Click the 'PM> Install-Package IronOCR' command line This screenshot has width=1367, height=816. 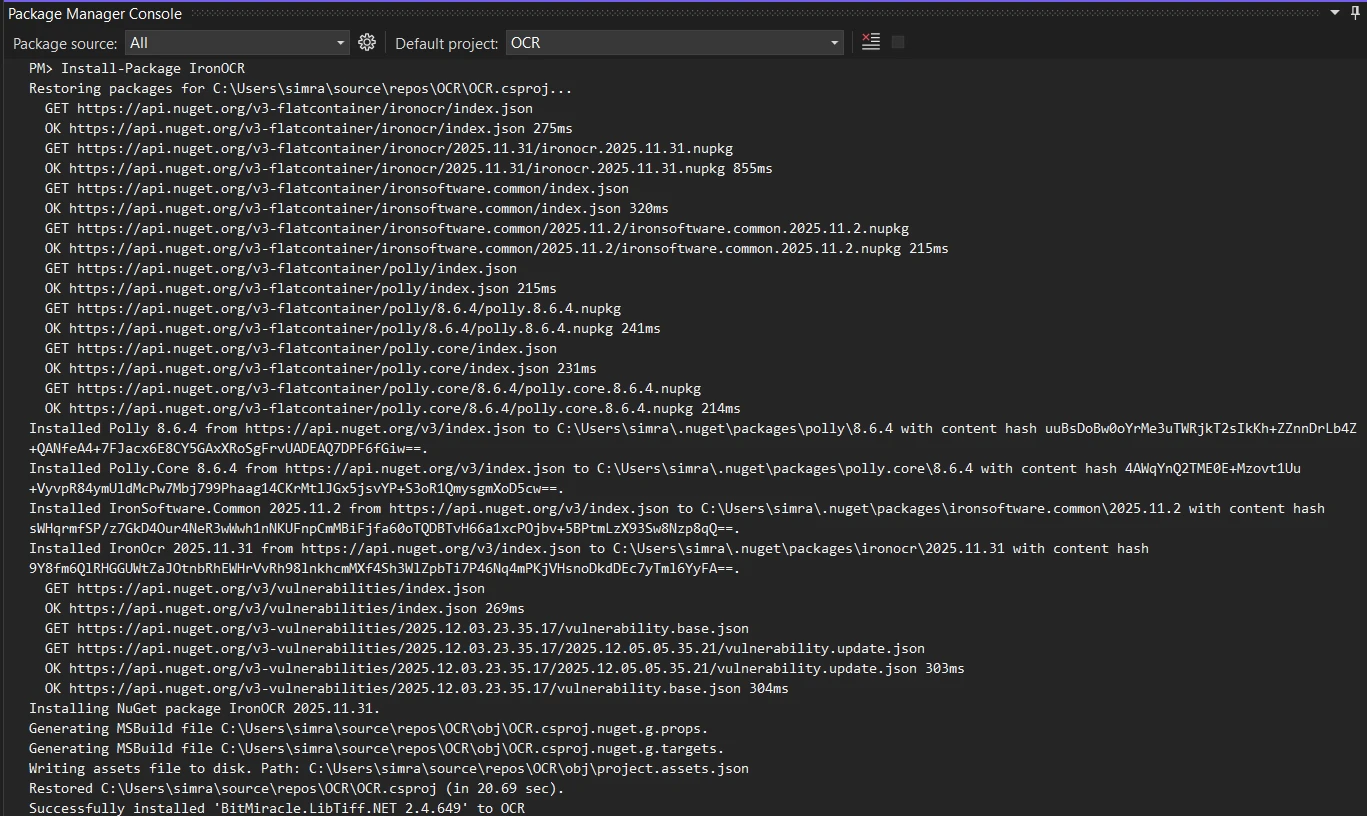(137, 68)
